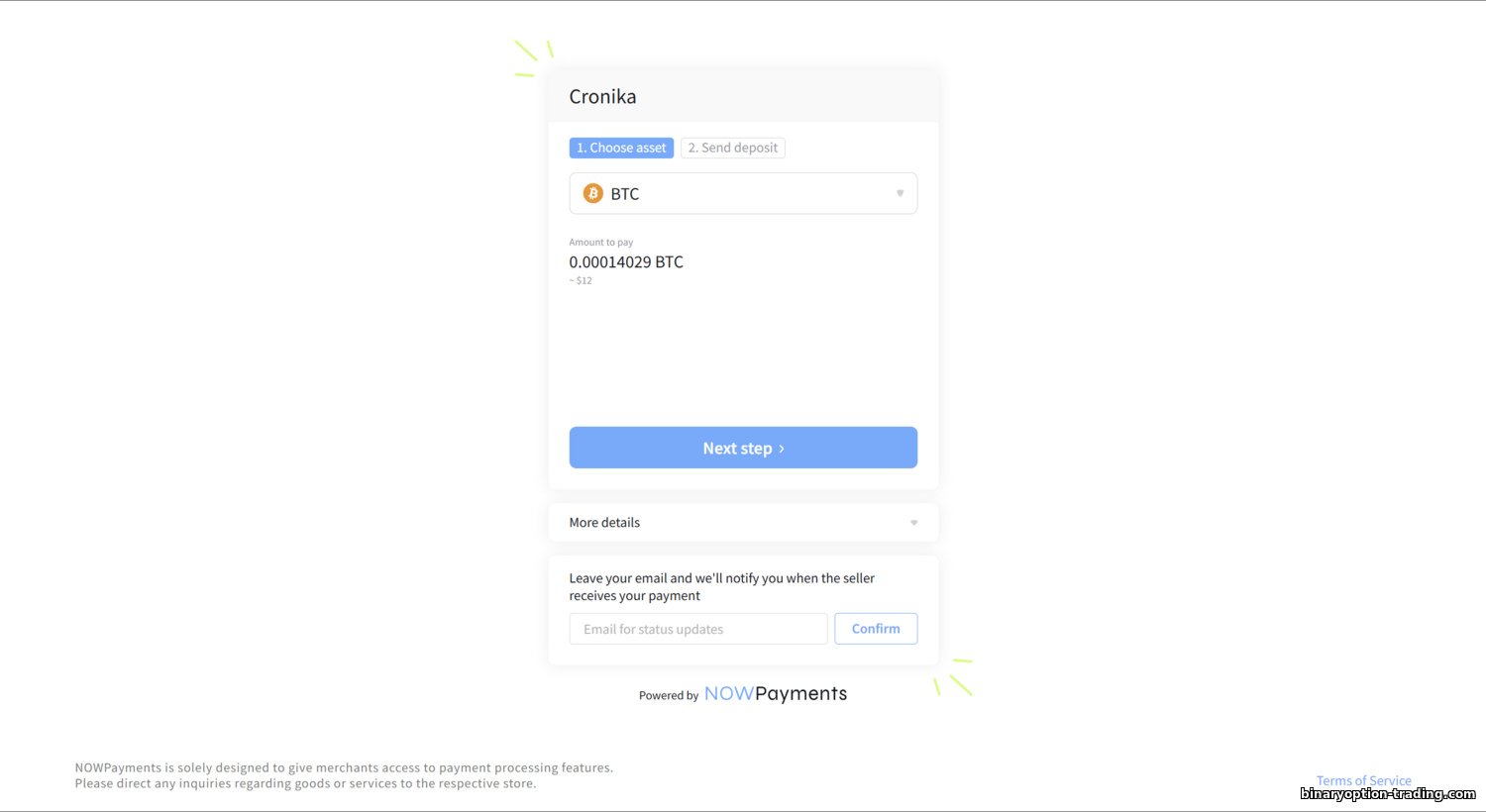Focus the Email for status updates field
This screenshot has height=812, width=1486.
click(x=698, y=629)
